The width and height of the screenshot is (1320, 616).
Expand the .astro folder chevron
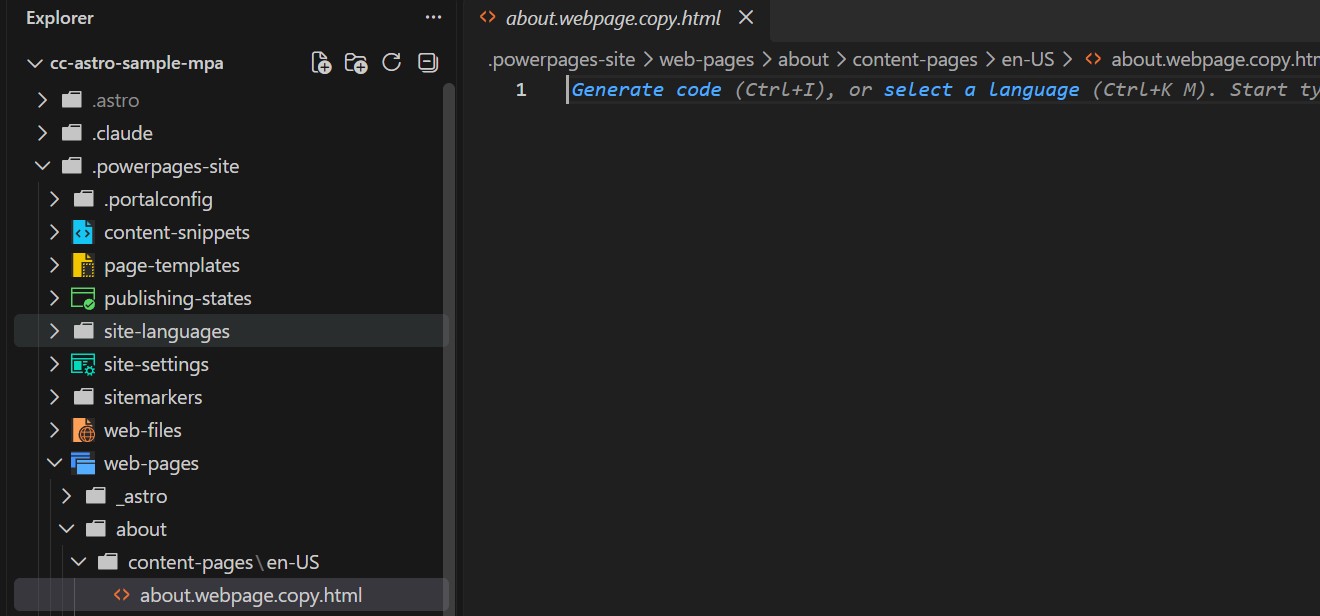(x=42, y=100)
